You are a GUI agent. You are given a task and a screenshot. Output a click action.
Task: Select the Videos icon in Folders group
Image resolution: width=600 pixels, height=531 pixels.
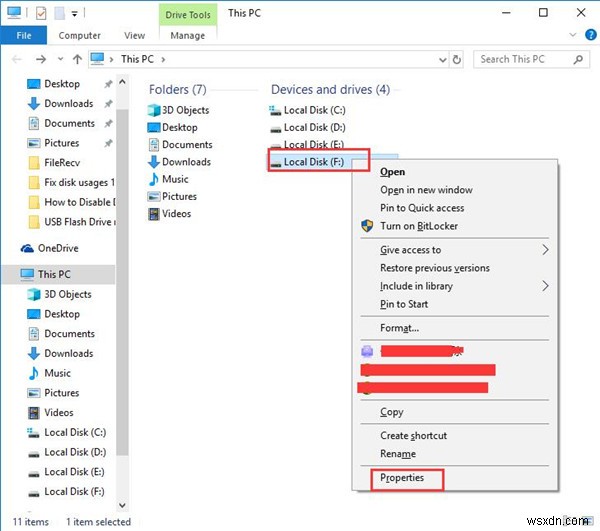click(x=154, y=214)
